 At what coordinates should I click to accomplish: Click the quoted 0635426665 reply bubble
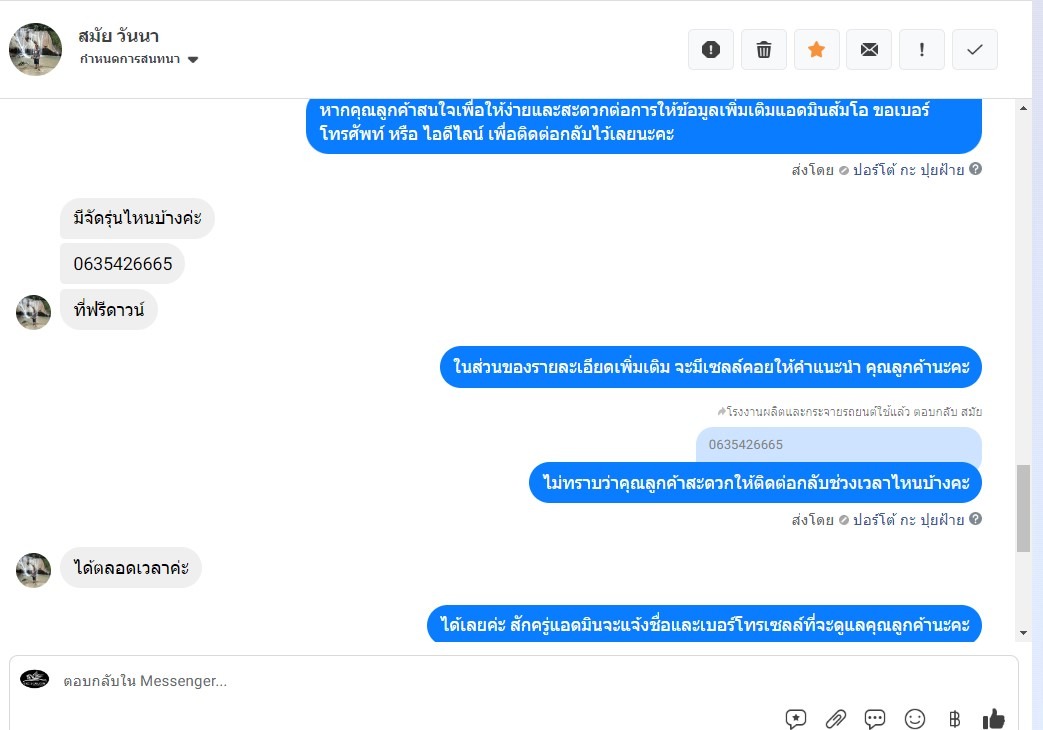click(x=839, y=445)
